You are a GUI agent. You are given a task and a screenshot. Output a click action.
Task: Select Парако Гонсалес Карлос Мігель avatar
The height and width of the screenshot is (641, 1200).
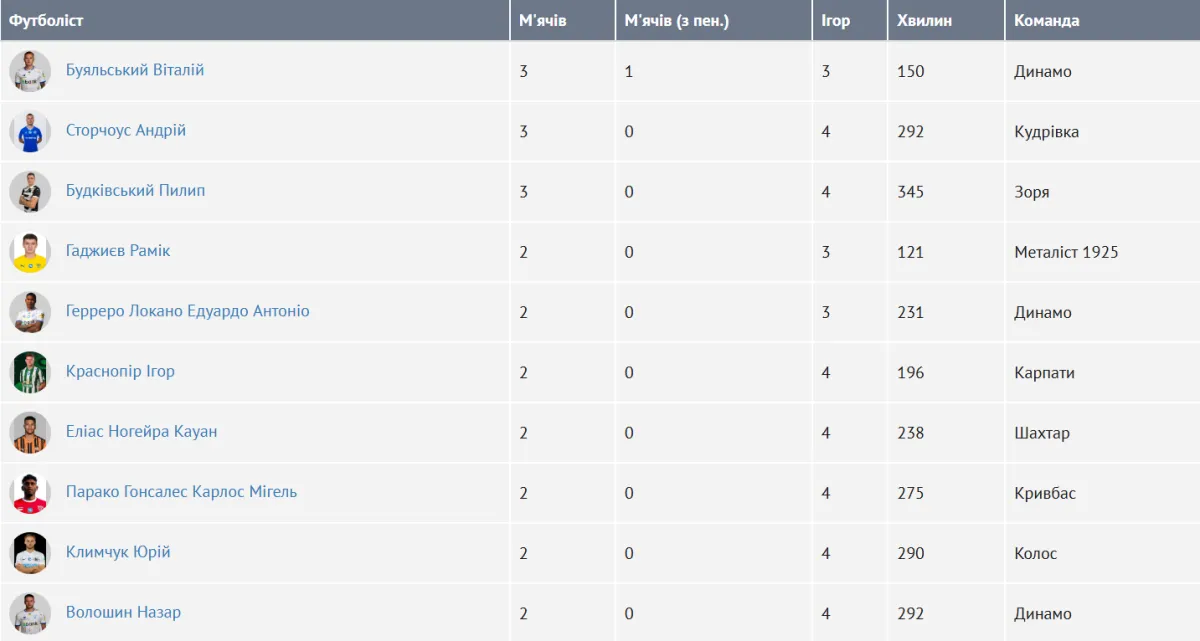pyautogui.click(x=30, y=493)
